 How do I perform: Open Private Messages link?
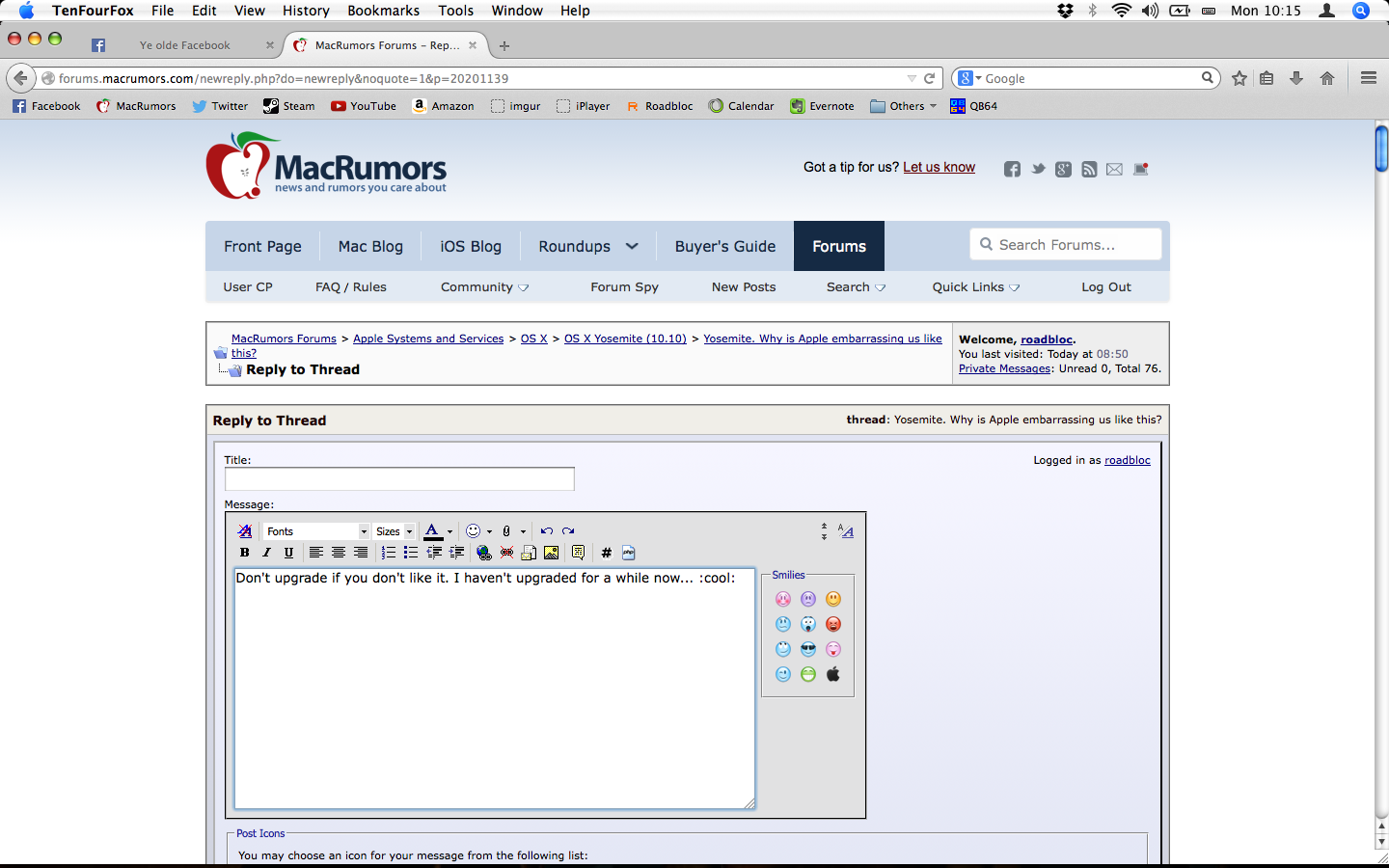click(1004, 368)
